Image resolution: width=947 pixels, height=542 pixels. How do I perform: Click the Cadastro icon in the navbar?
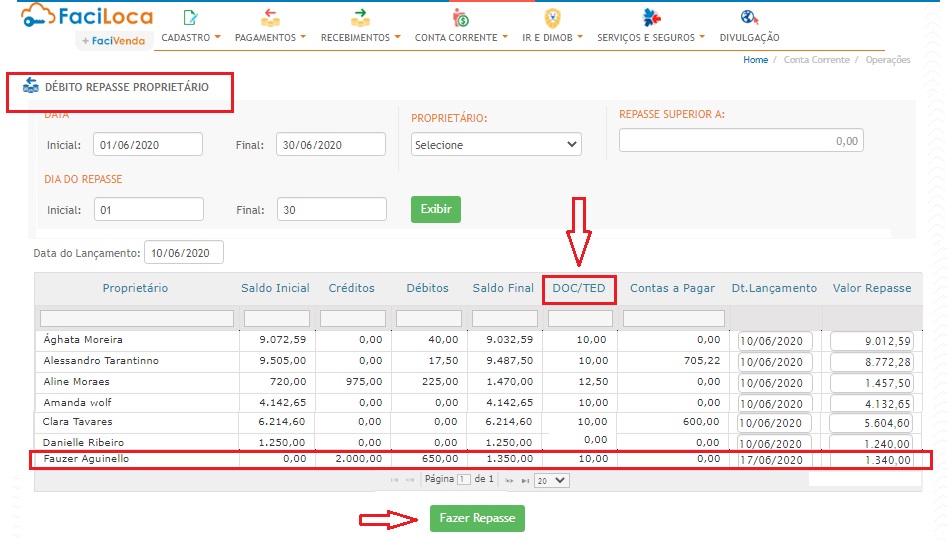[191, 17]
